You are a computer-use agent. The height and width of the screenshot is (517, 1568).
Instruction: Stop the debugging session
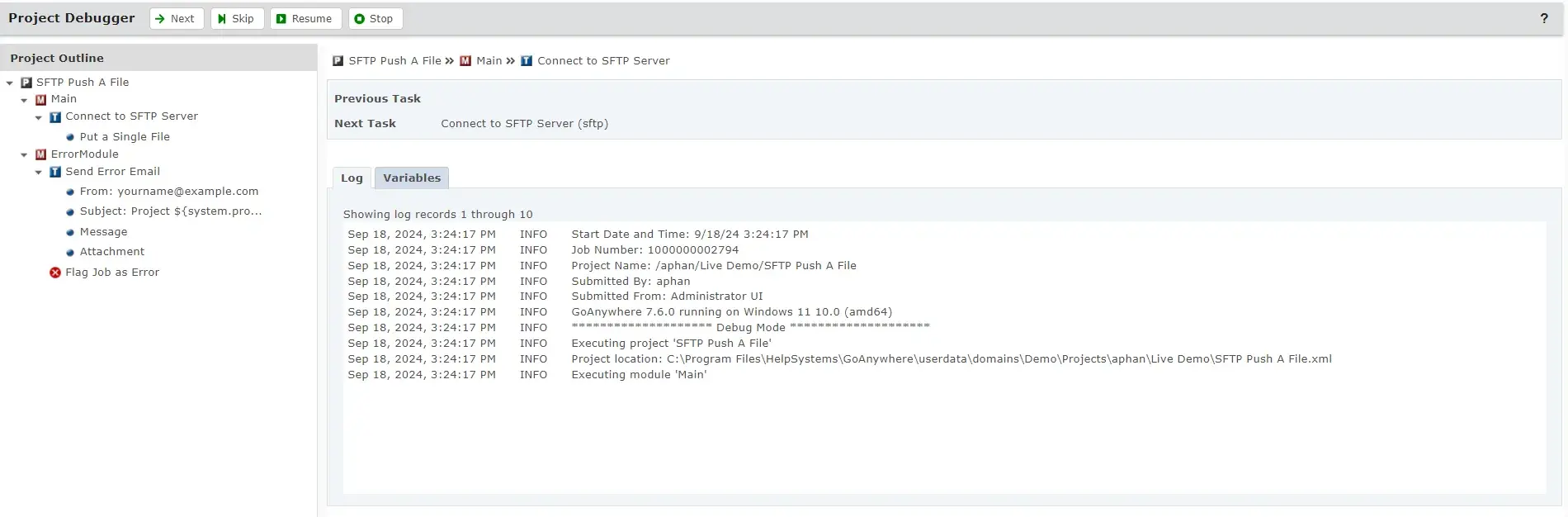click(x=375, y=18)
